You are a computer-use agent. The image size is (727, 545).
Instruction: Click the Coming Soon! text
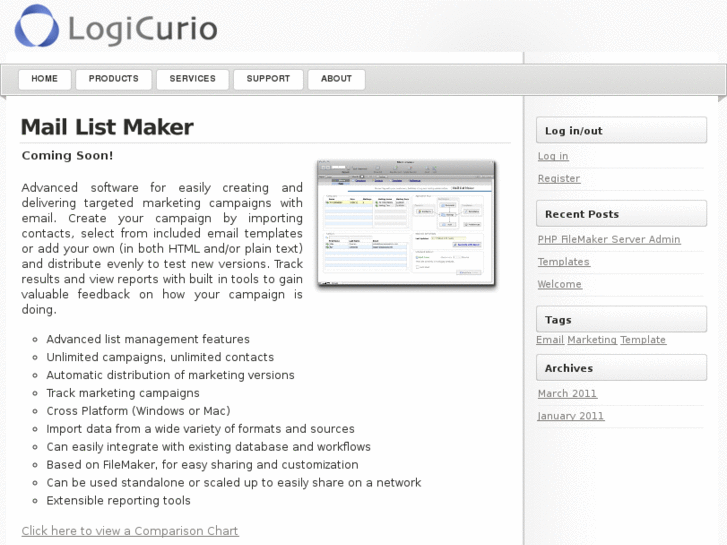[x=67, y=155]
